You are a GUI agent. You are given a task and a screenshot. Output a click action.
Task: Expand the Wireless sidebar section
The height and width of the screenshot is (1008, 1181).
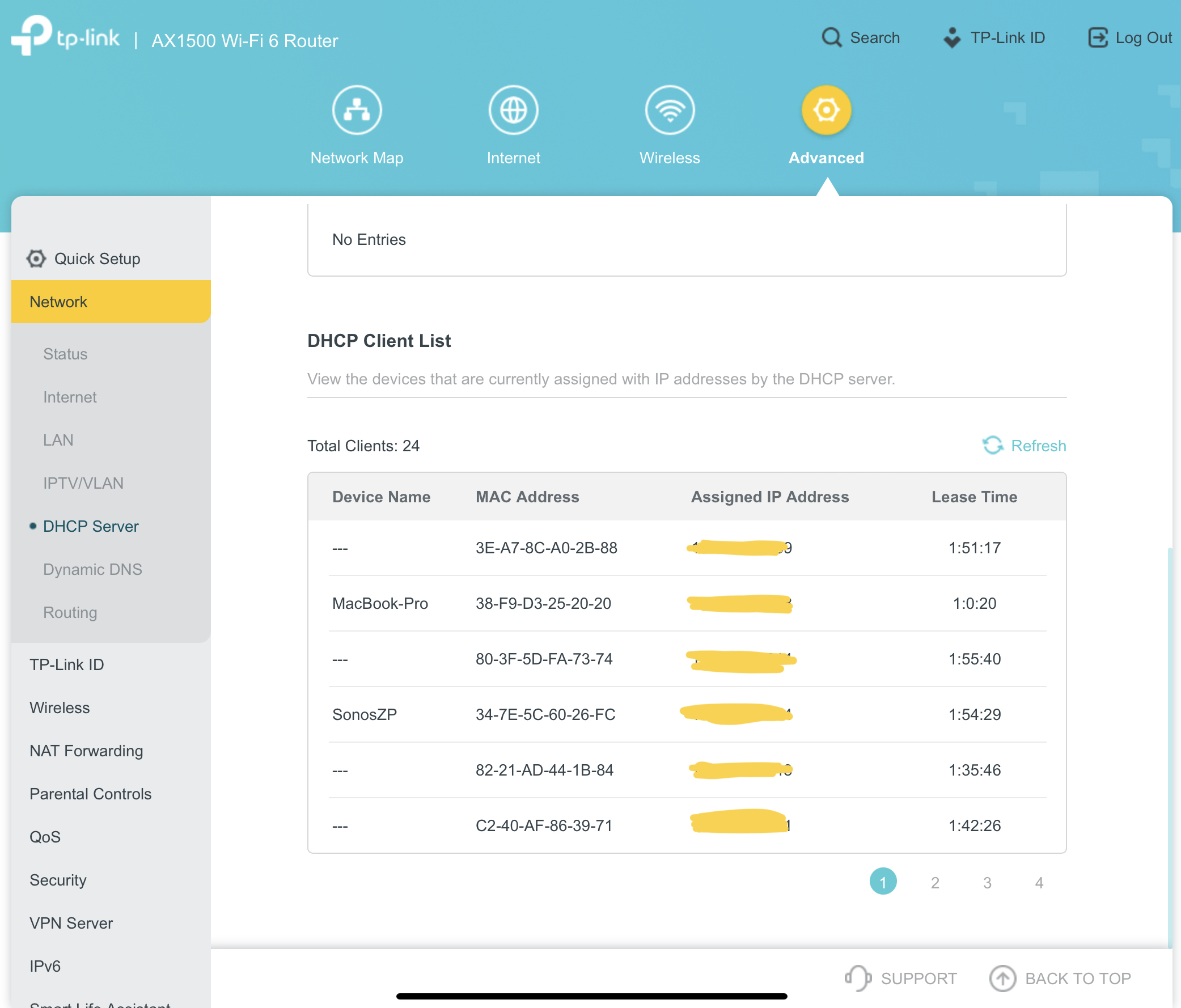pyautogui.click(x=60, y=708)
